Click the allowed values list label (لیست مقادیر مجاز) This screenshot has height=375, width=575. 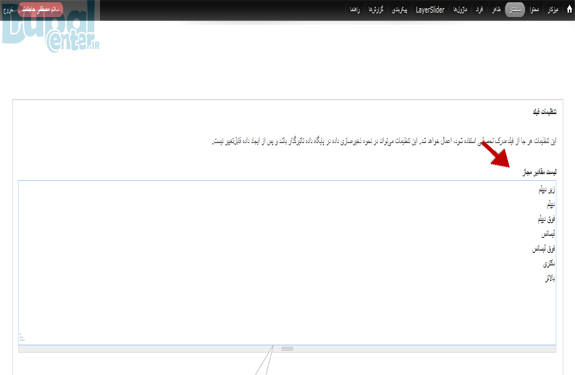[x=539, y=172]
